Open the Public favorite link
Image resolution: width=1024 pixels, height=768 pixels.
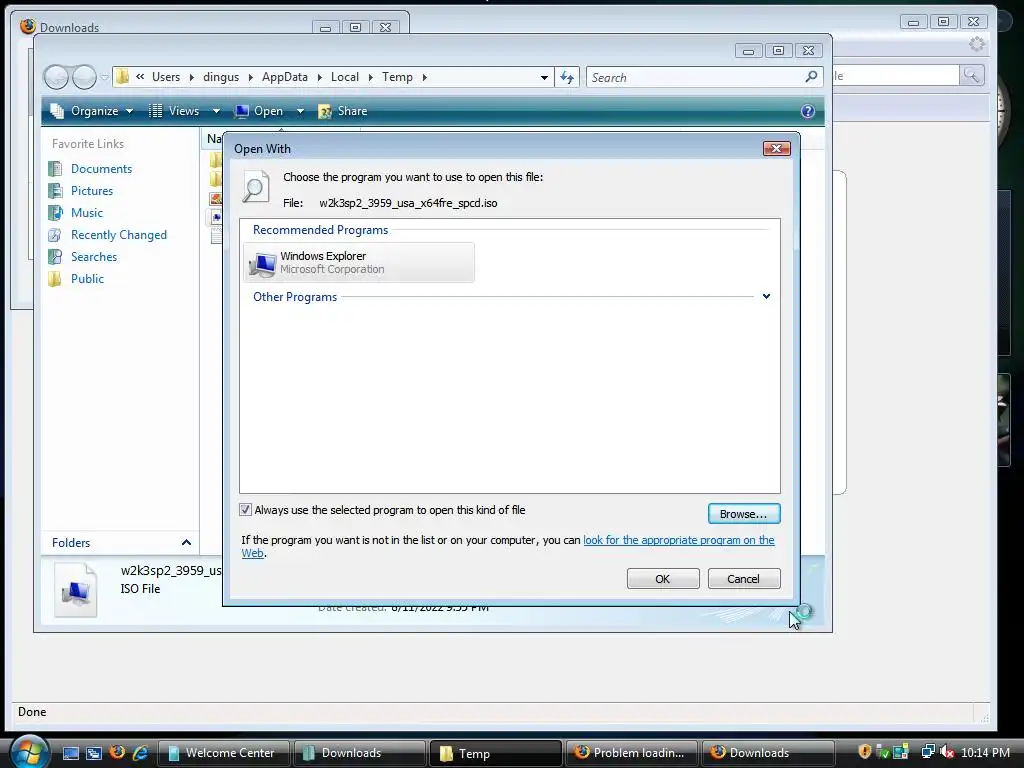(88, 279)
